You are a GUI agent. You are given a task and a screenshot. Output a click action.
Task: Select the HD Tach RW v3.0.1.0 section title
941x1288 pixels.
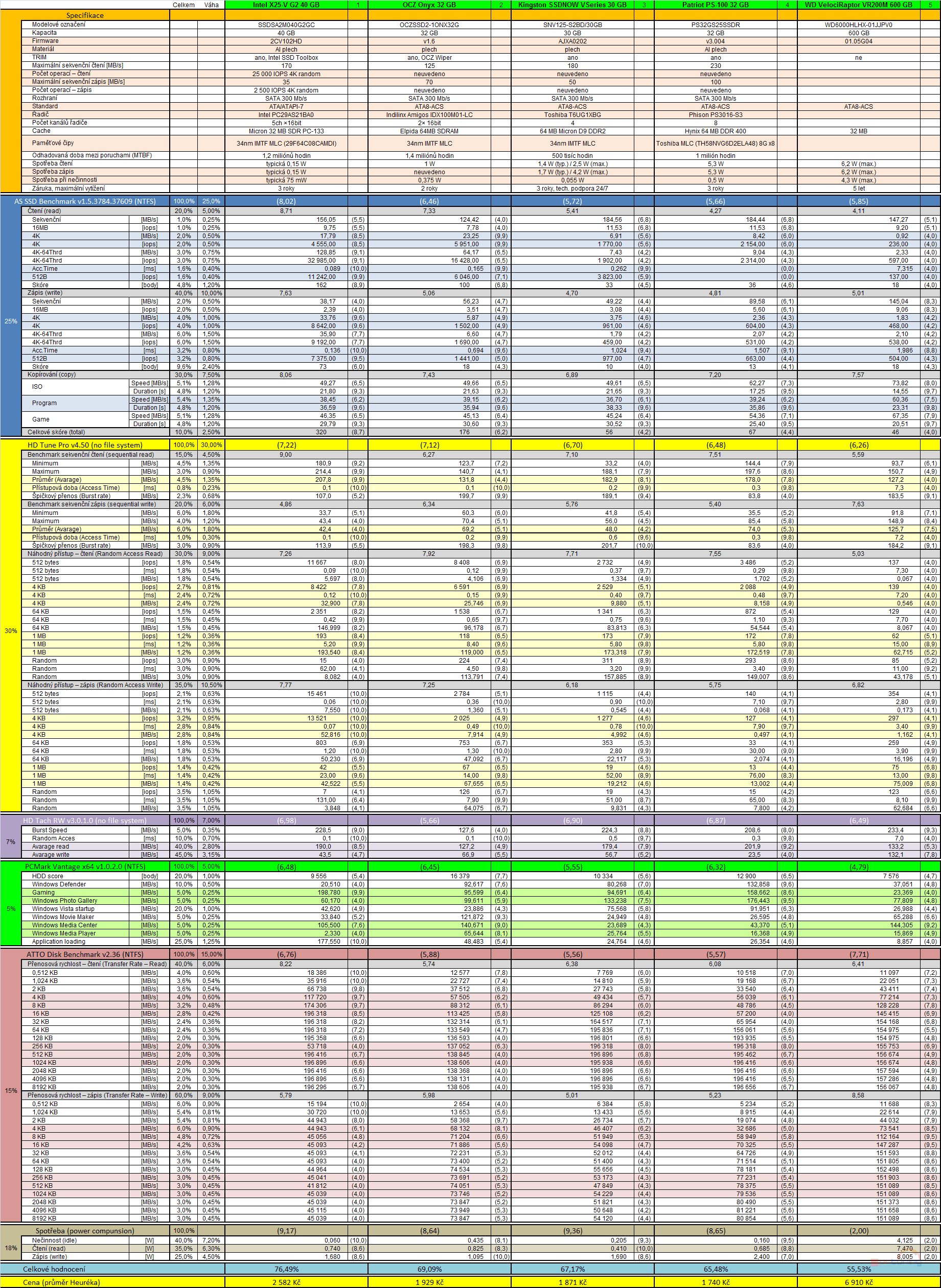(85, 821)
